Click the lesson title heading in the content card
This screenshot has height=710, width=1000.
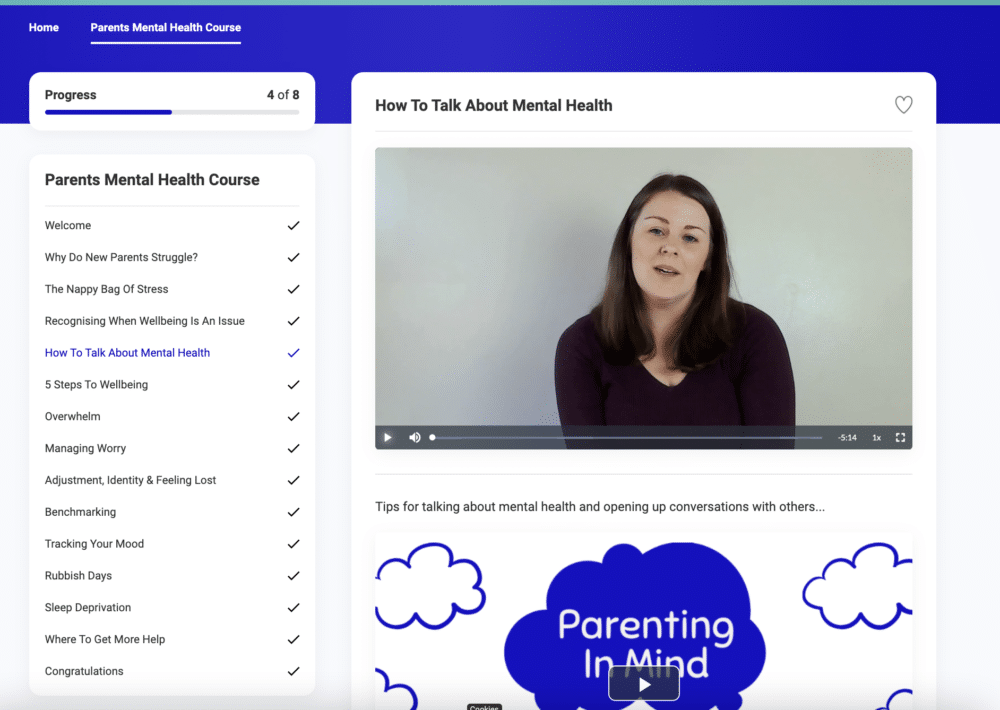point(494,105)
